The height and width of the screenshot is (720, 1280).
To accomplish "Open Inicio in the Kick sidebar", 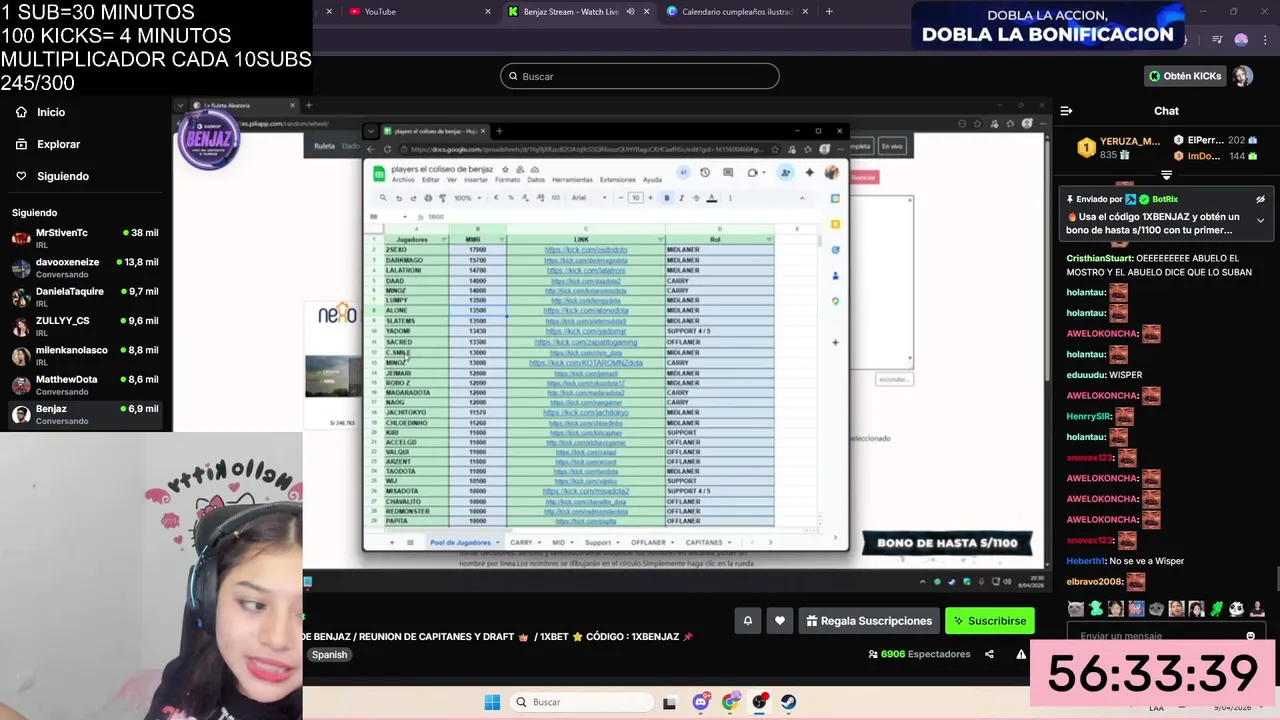I will pos(40,112).
